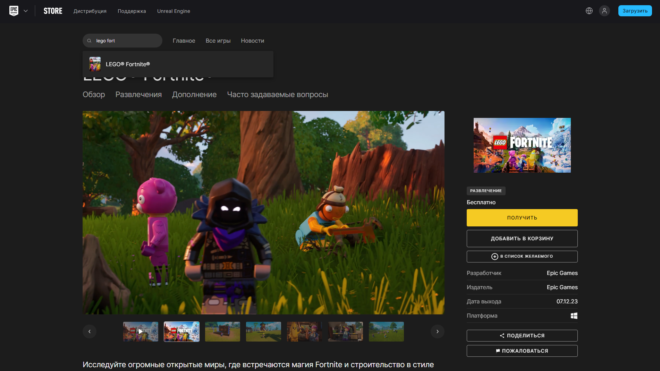Go to the Новости tab
Image resolution: width=660 pixels, height=371 pixels.
click(x=253, y=41)
